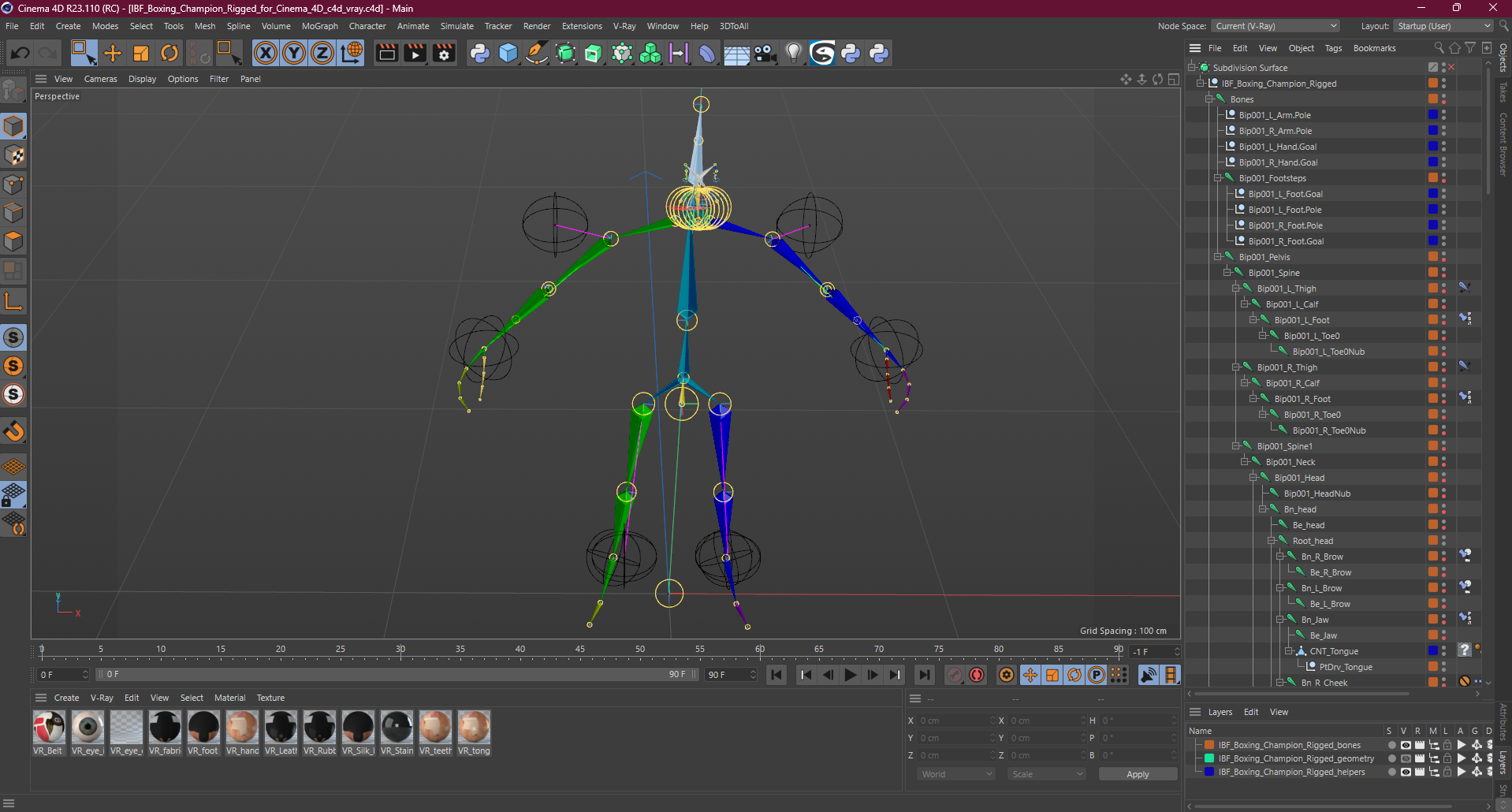Open Scale mode dropdown

(1046, 774)
